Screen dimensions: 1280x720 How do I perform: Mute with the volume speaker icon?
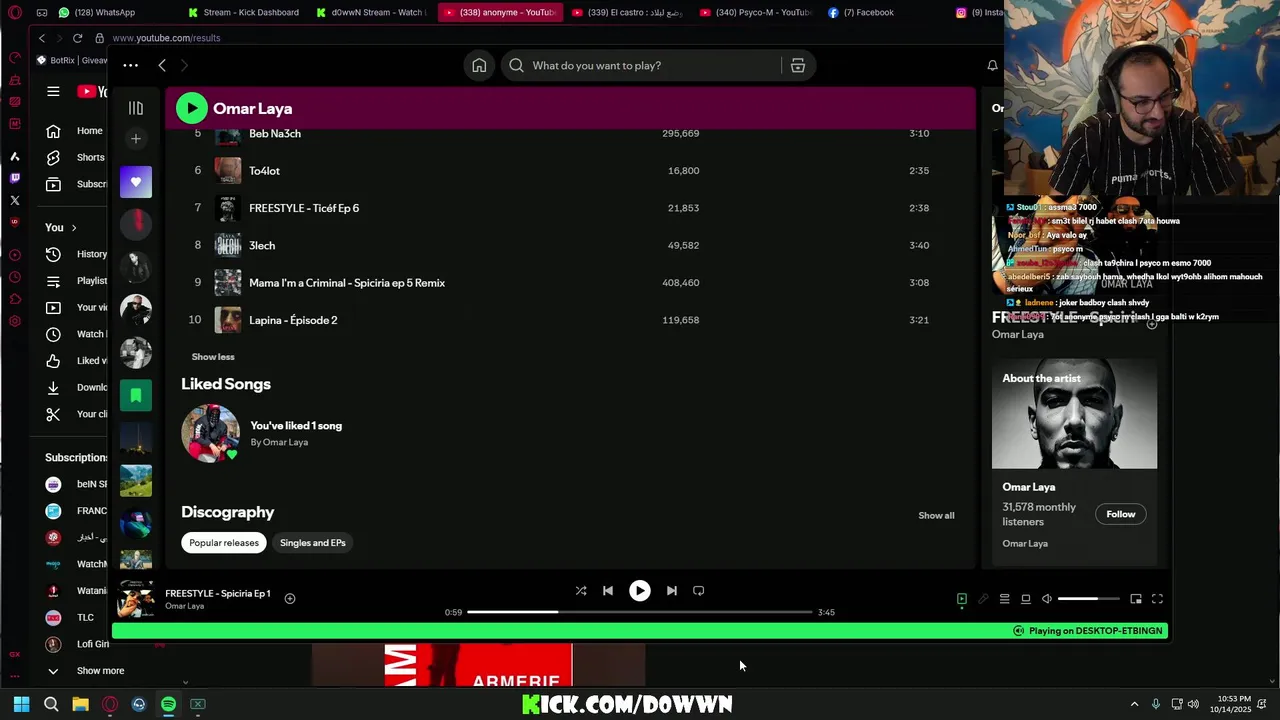[x=1047, y=599]
